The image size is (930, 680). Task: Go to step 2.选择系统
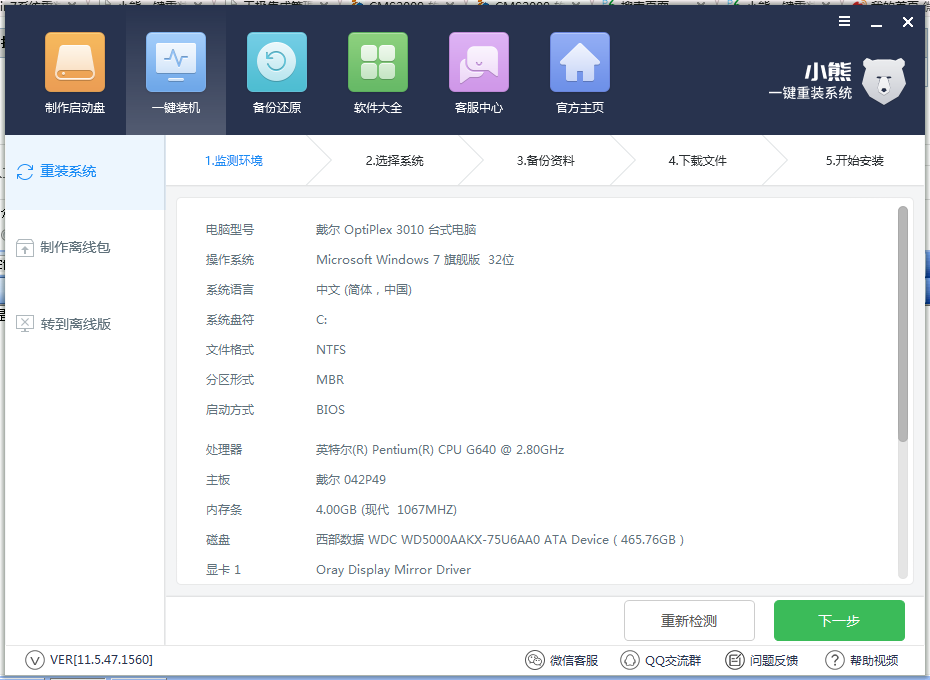click(x=394, y=161)
